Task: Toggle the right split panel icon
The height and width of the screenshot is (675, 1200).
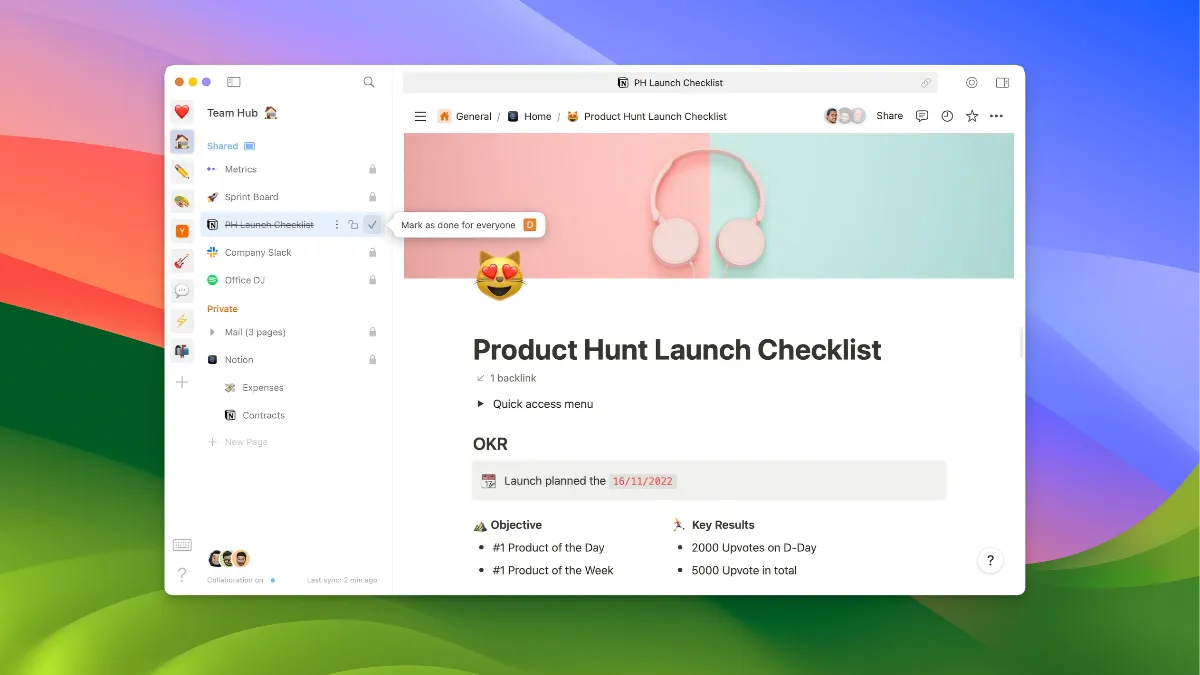Action: tap(1002, 83)
